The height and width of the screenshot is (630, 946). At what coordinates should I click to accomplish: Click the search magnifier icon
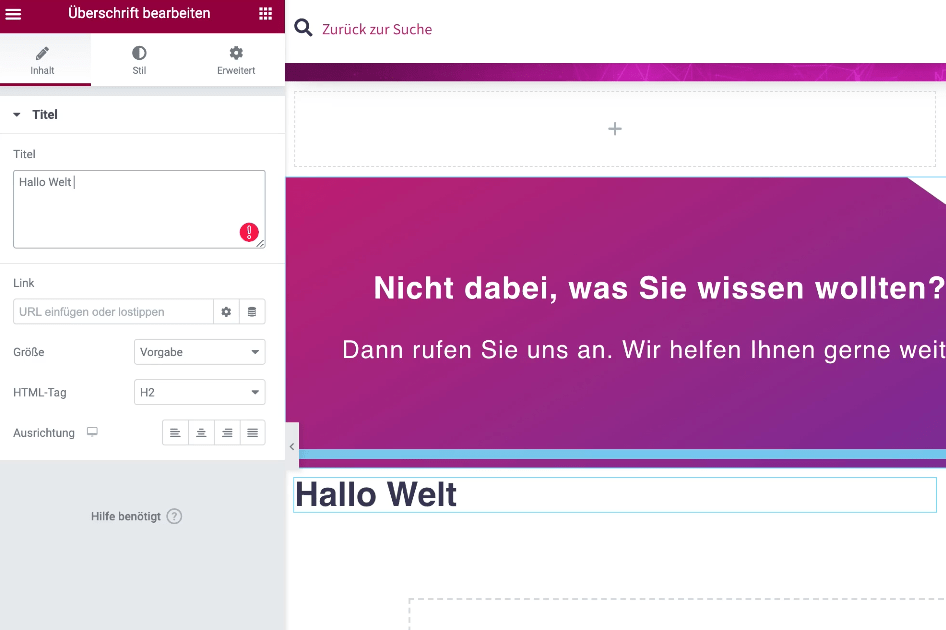(303, 29)
